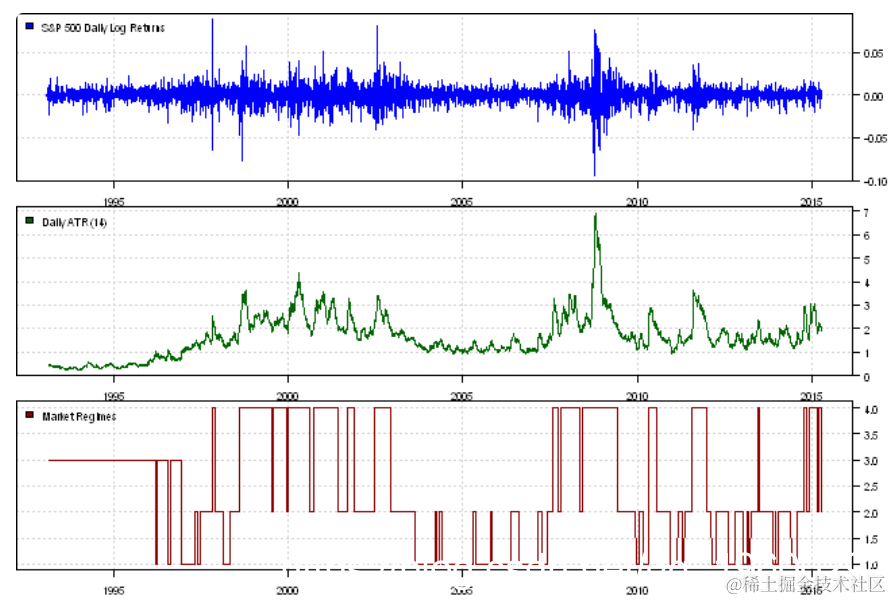The height and width of the screenshot is (601, 892).
Task: Click the 3.5 label on the regimes y-axis
Action: coord(870,435)
